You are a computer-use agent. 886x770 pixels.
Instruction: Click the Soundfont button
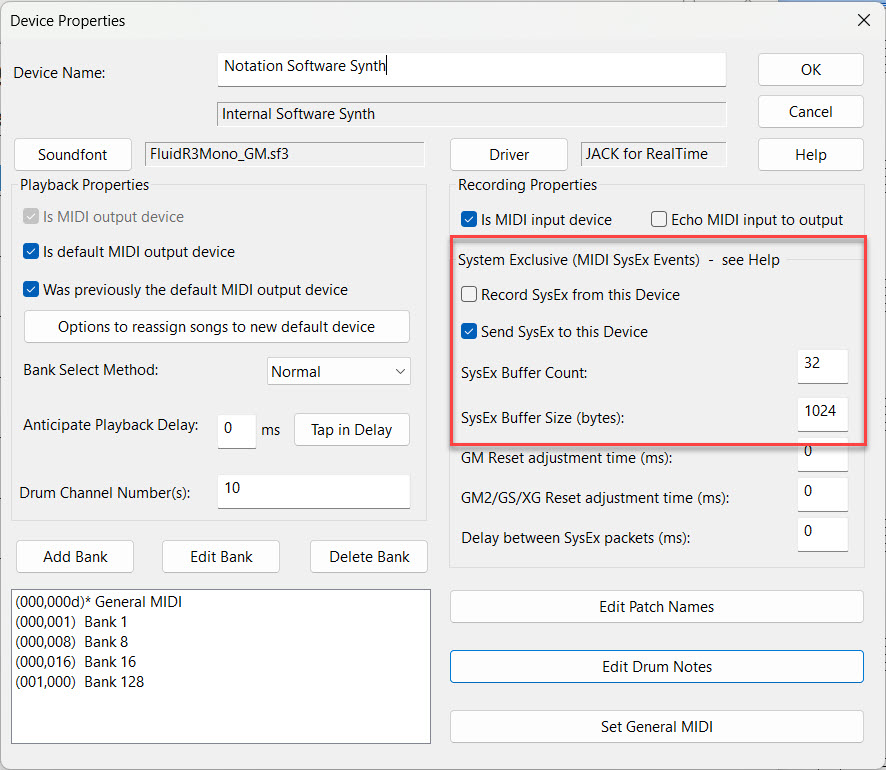[x=75, y=155]
